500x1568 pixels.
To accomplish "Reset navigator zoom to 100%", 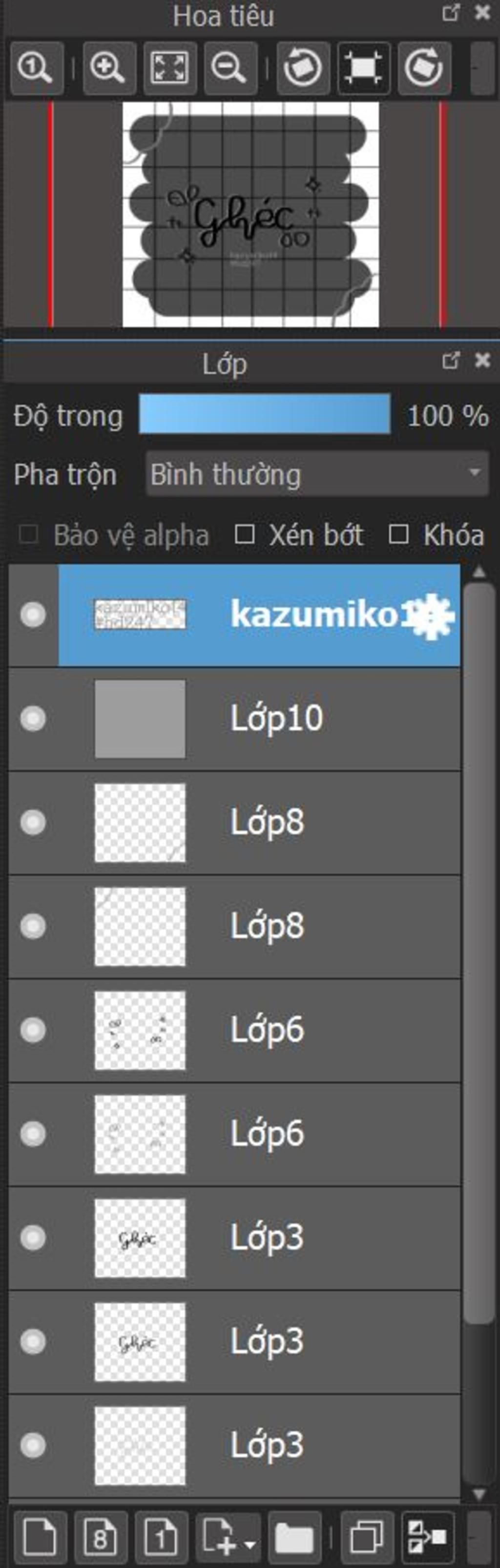I will [x=36, y=67].
